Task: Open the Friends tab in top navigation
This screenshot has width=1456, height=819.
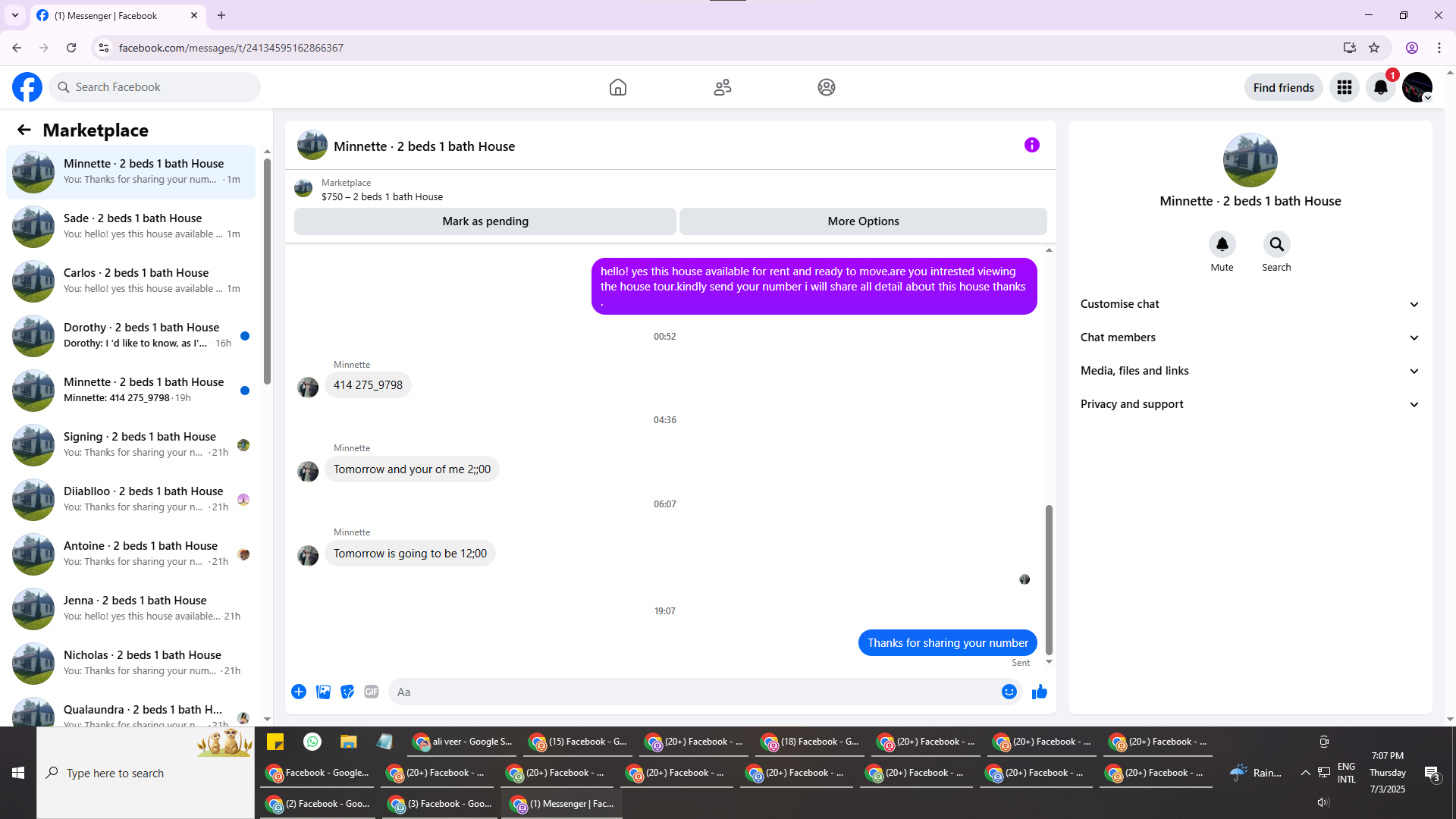Action: pos(722,87)
